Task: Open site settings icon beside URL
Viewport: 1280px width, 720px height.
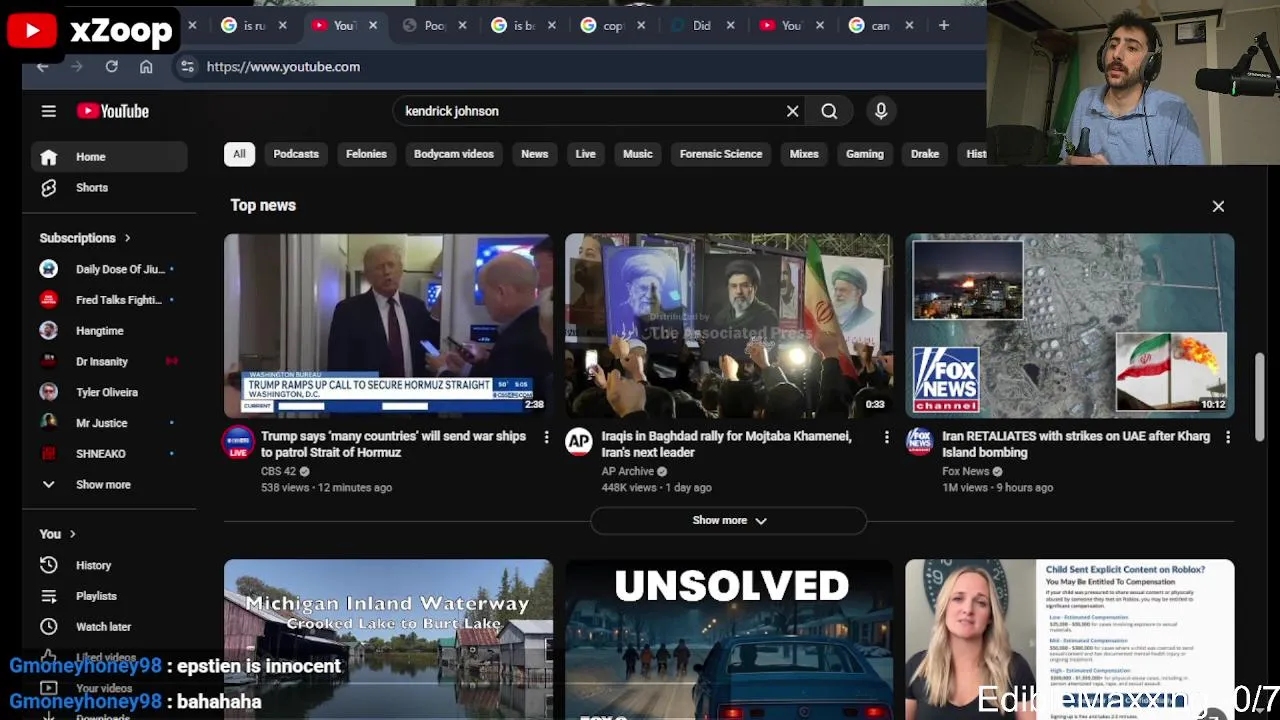Action: tap(187, 66)
